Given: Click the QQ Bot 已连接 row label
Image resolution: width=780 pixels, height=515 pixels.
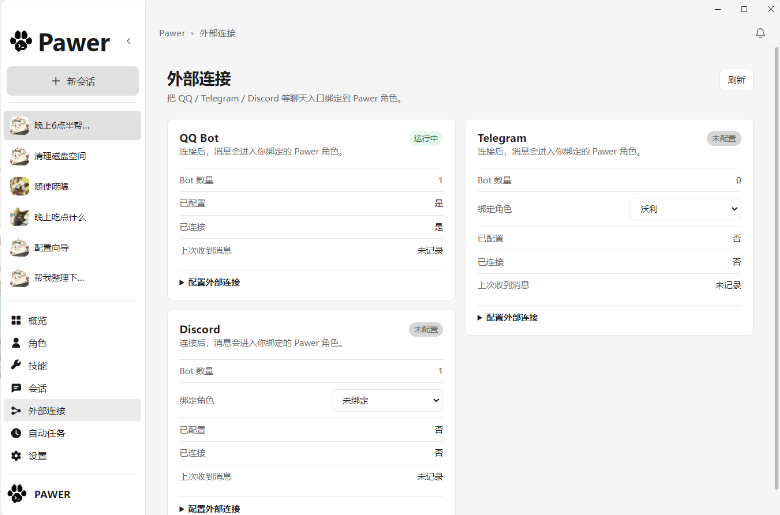Looking at the screenshot, I should click(x=193, y=227).
